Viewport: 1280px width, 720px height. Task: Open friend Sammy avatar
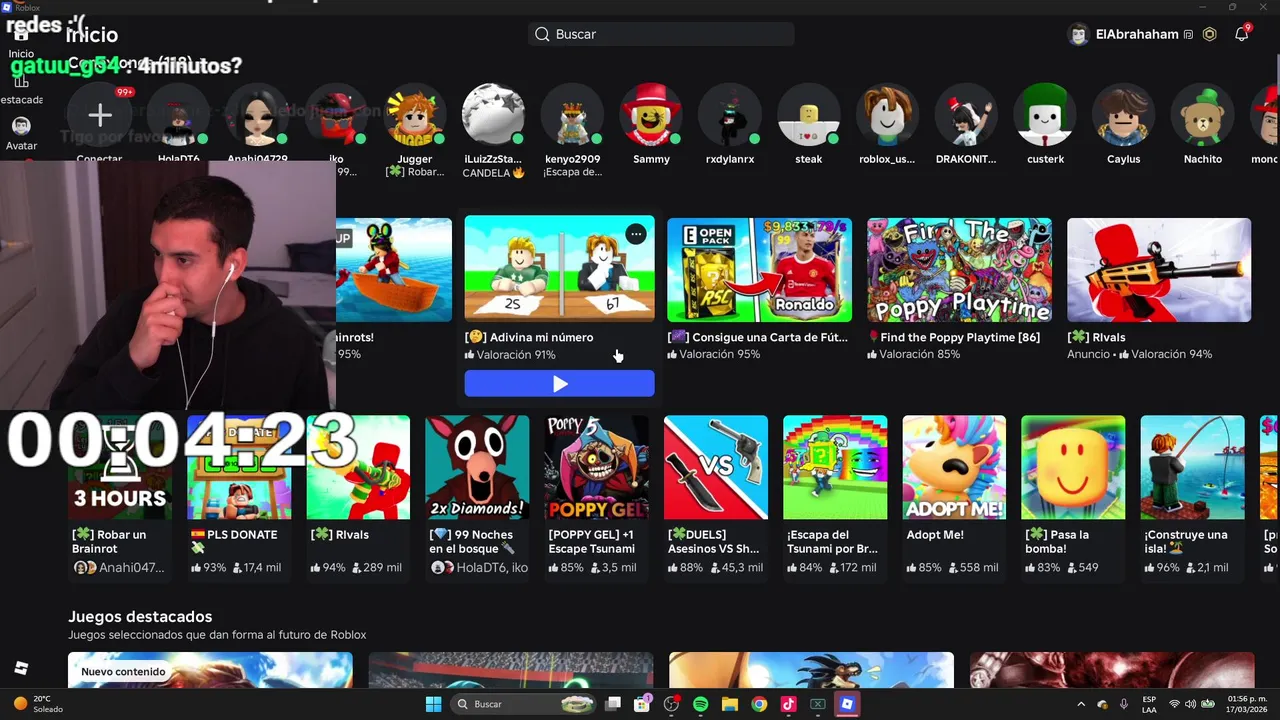tap(651, 116)
